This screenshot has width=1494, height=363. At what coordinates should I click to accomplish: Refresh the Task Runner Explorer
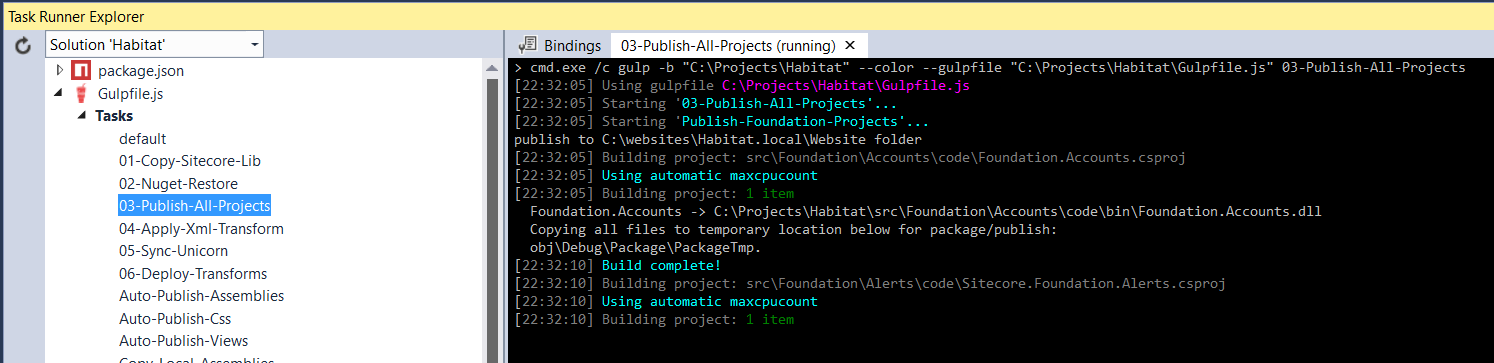click(x=24, y=45)
